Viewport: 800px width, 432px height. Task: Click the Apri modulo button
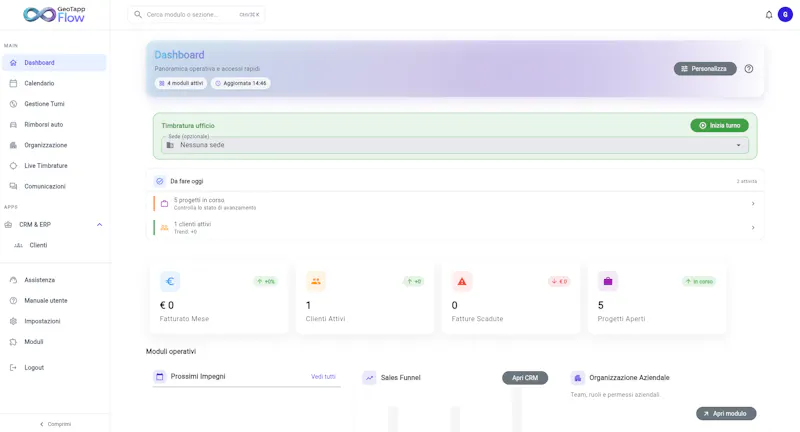click(x=726, y=414)
